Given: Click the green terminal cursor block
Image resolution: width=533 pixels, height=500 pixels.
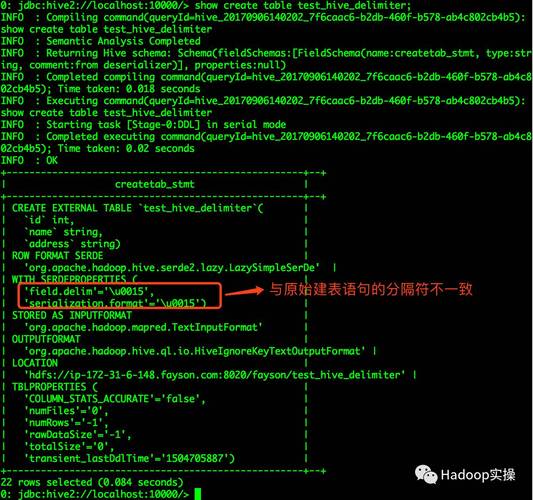Looking at the screenshot, I should click(x=197, y=494).
